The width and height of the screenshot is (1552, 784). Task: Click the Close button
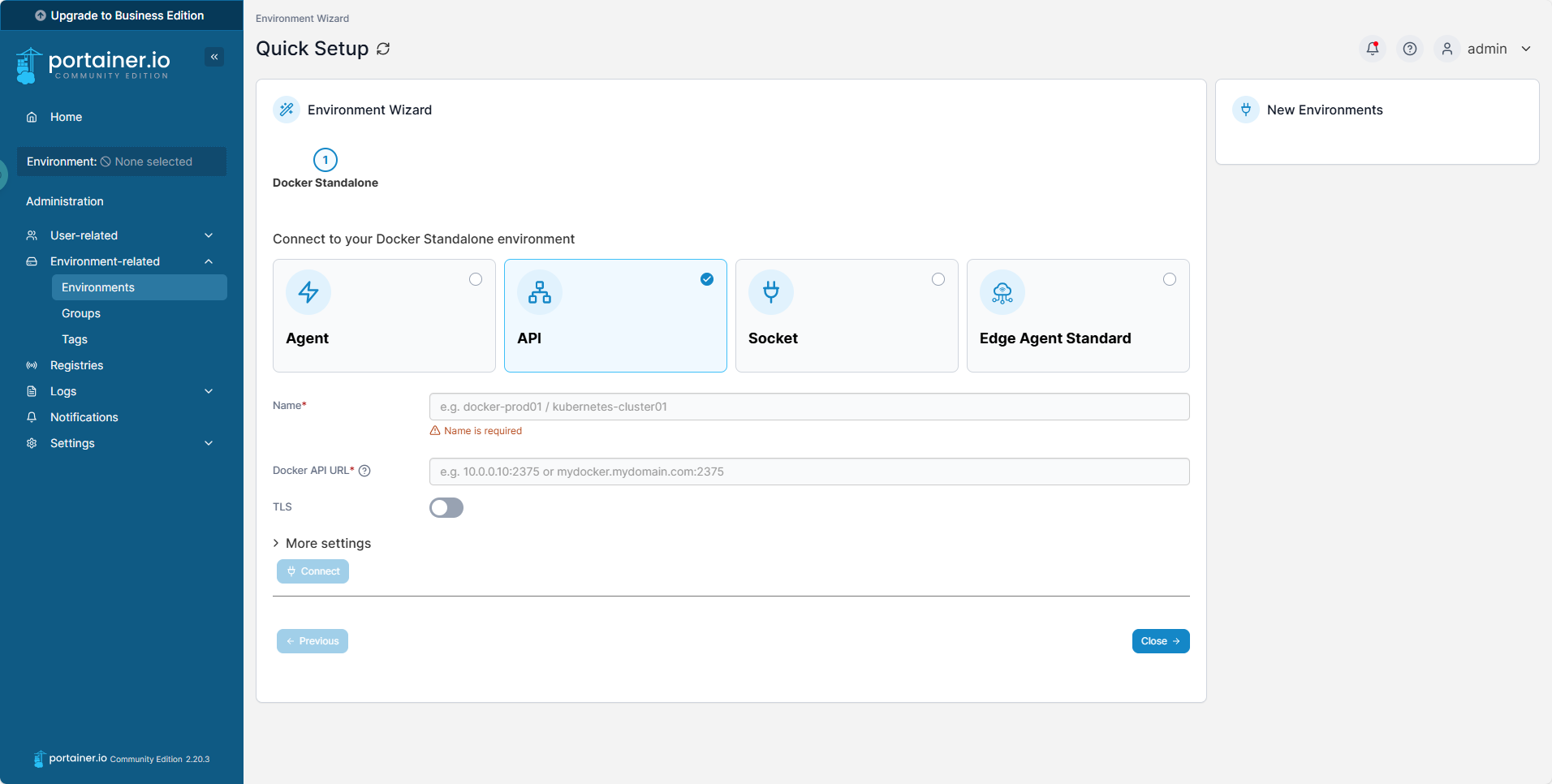coord(1160,641)
